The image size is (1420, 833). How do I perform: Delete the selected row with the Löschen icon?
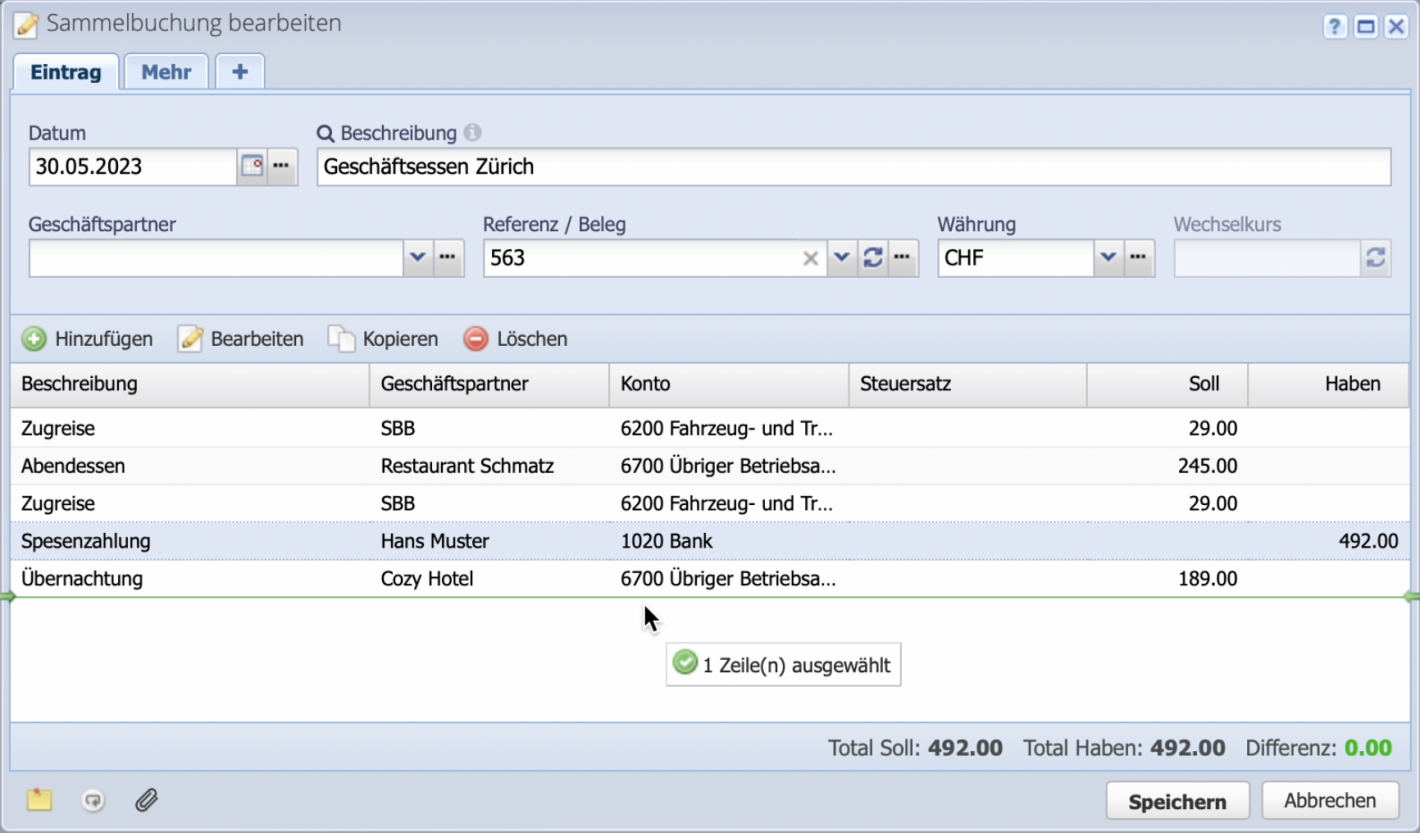pos(475,339)
